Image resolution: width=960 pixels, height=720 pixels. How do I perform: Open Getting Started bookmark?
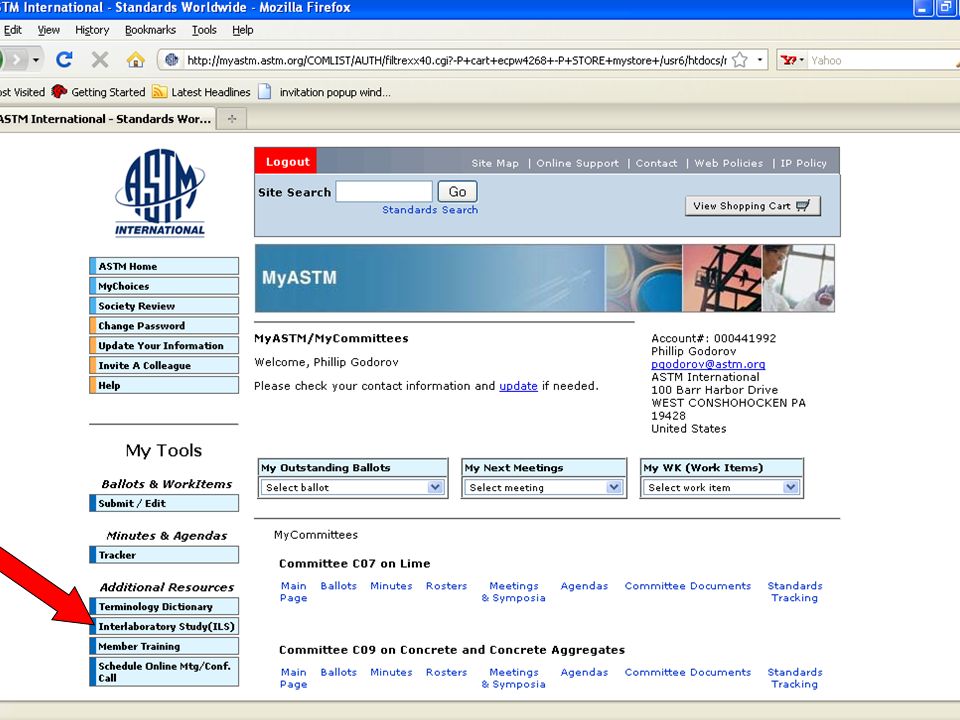tap(99, 92)
